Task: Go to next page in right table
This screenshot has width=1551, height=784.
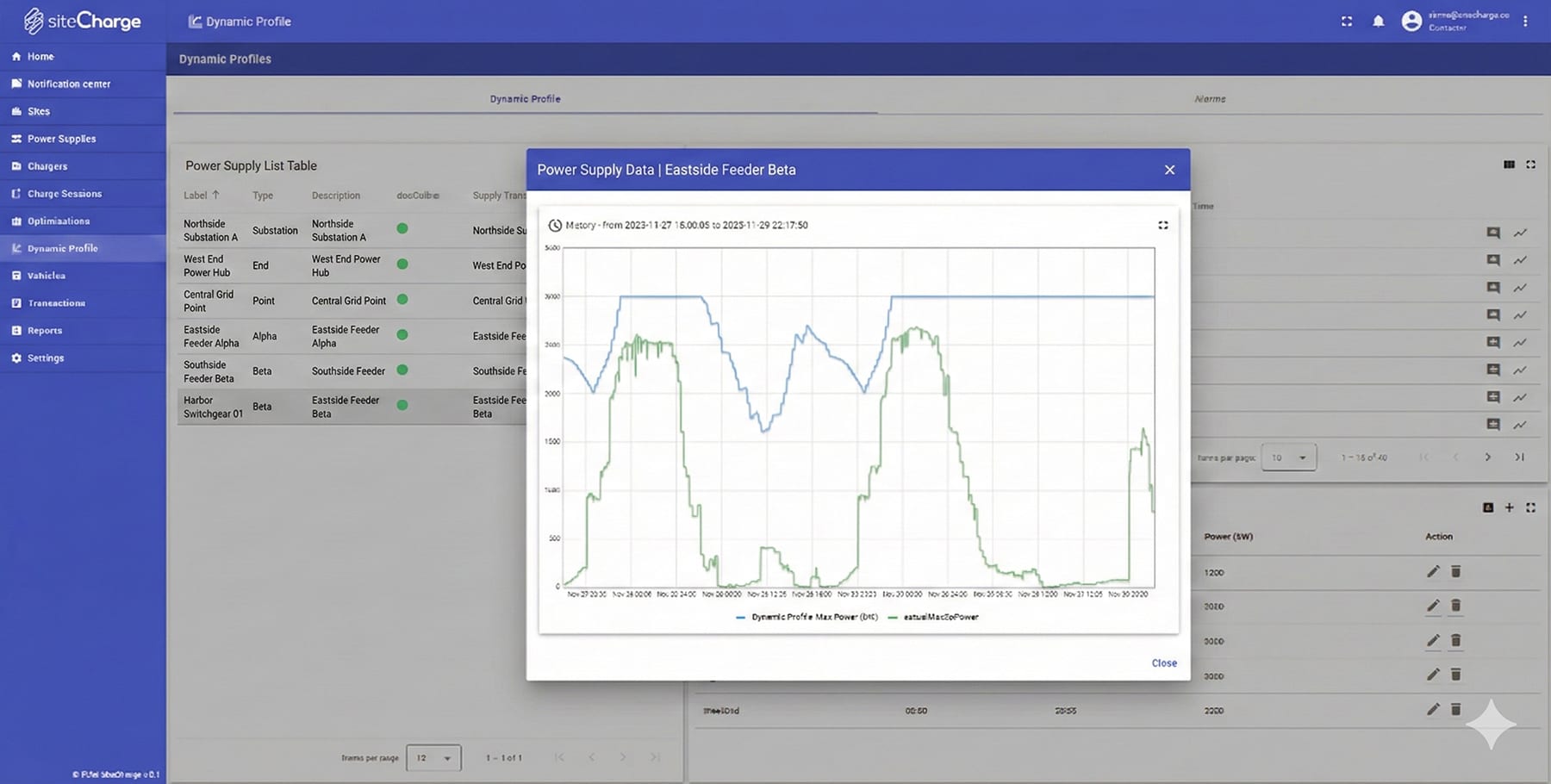Action: (1487, 457)
